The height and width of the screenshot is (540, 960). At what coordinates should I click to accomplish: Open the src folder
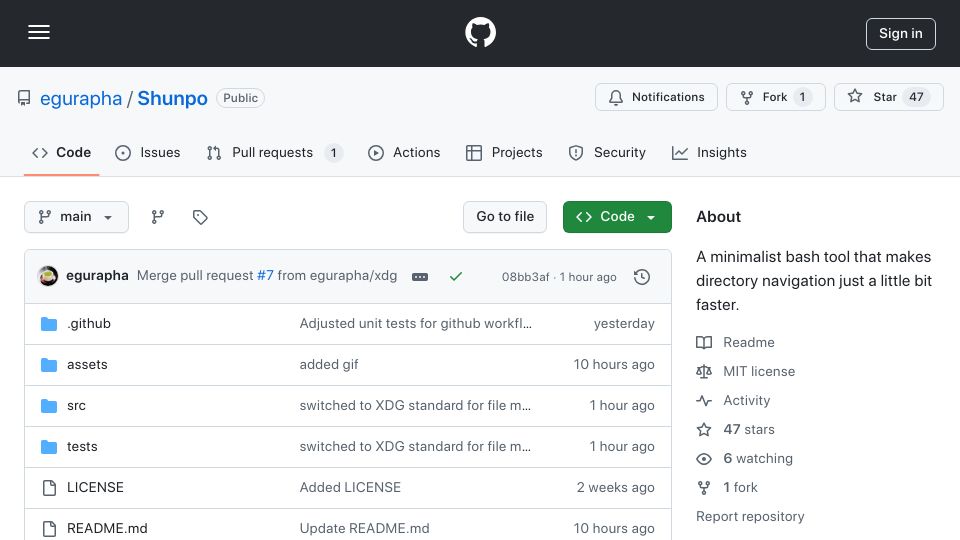[x=76, y=405]
